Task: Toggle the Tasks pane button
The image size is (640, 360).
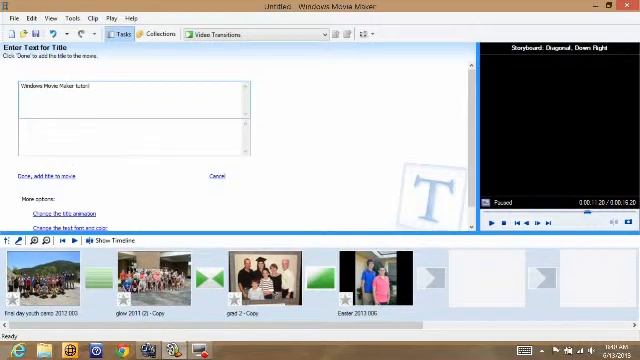Action: pyautogui.click(x=119, y=34)
